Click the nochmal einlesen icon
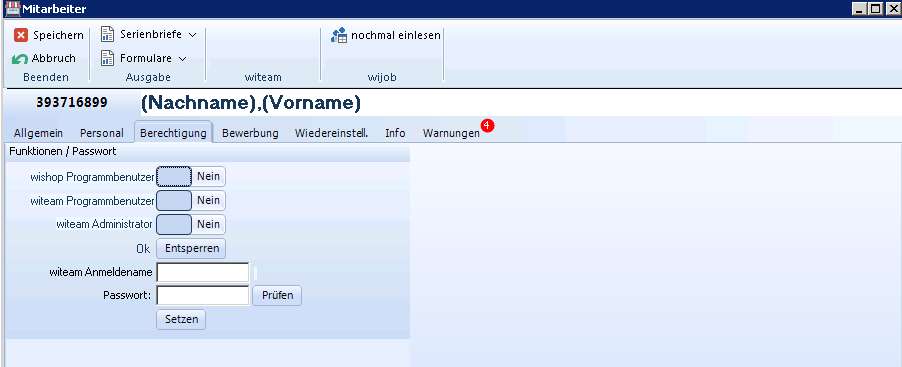This screenshot has width=902, height=367. coord(339,35)
